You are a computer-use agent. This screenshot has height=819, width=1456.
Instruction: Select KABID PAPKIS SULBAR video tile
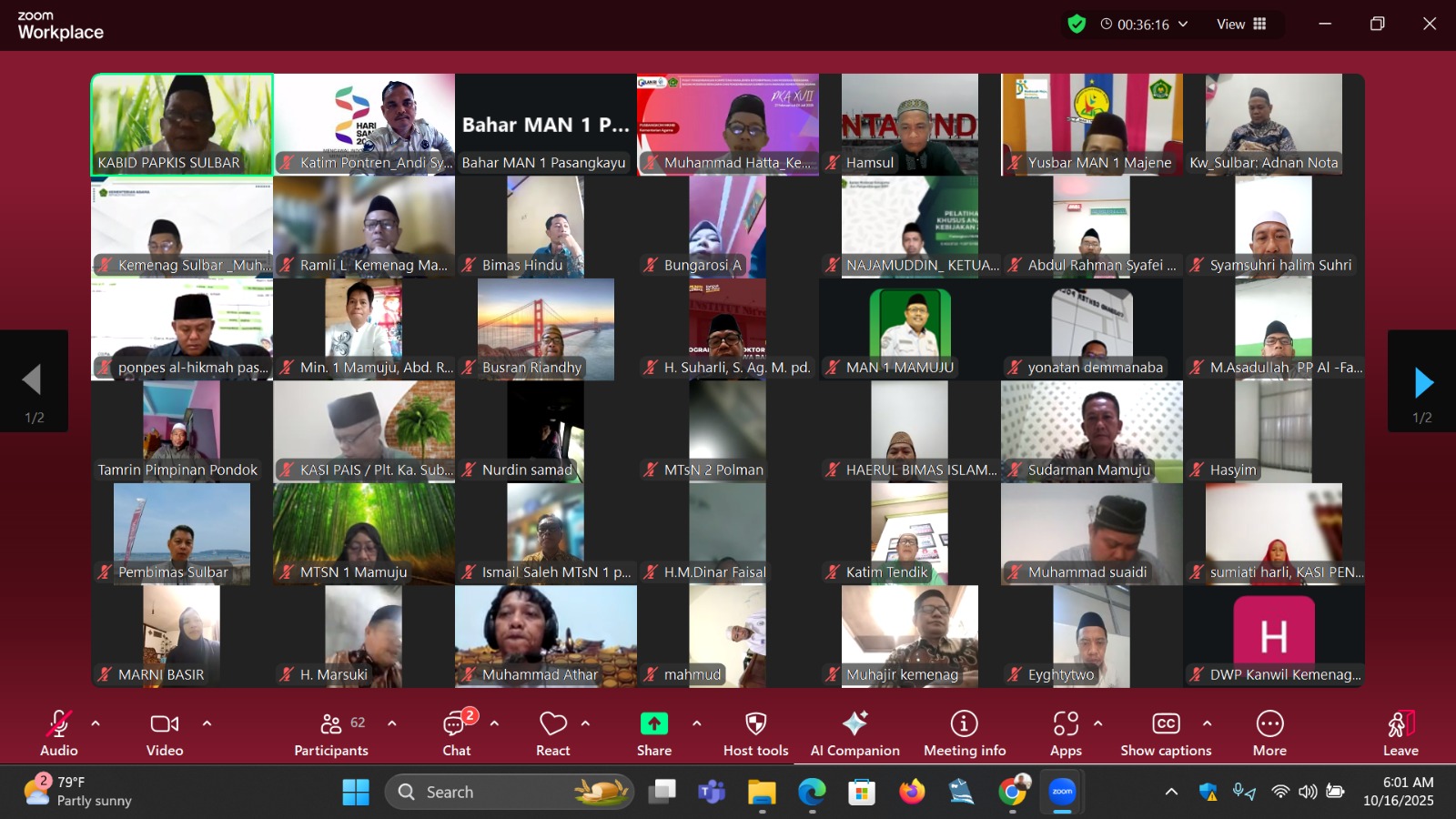click(182, 124)
